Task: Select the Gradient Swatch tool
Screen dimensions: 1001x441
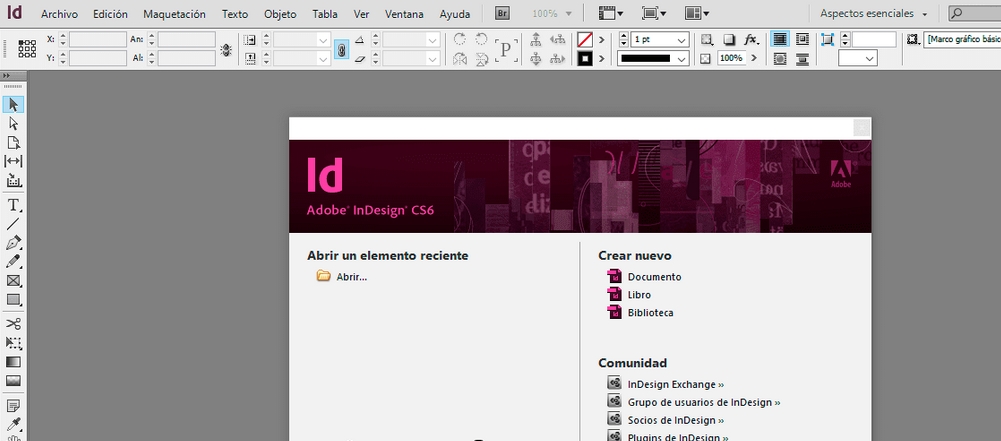Action: click(13, 362)
